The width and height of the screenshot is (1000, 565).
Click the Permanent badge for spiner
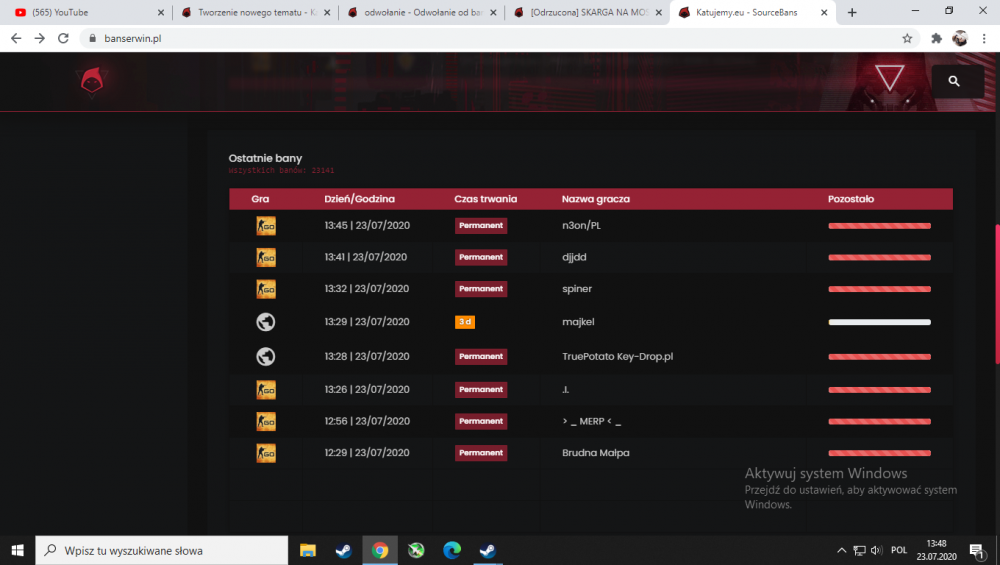point(481,289)
